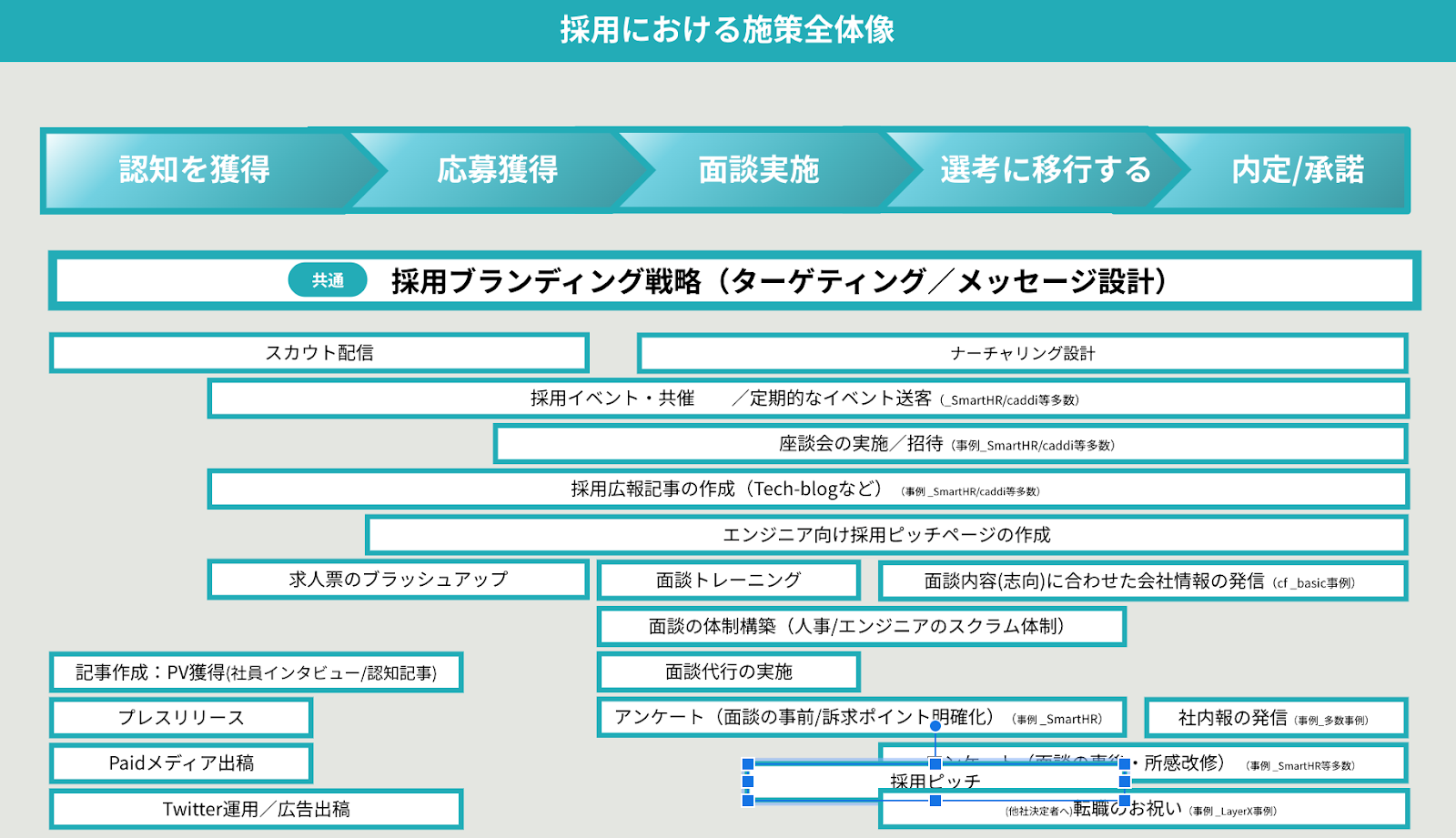
Task: Click the 採用ブランディング戦略 heading text
Action: pos(779,281)
